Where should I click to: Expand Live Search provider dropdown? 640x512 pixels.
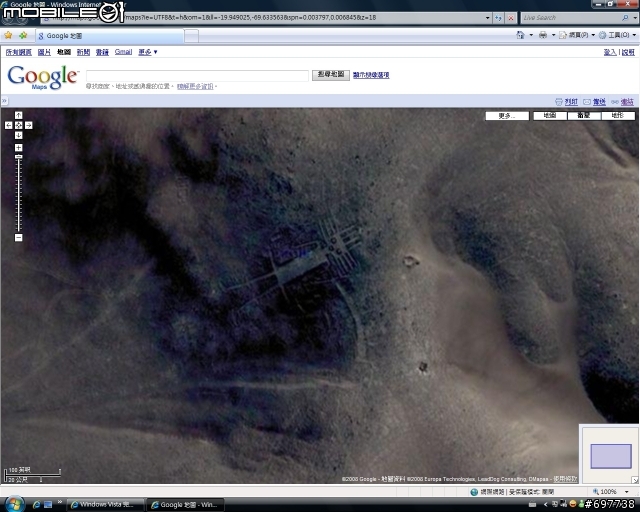coord(634,18)
